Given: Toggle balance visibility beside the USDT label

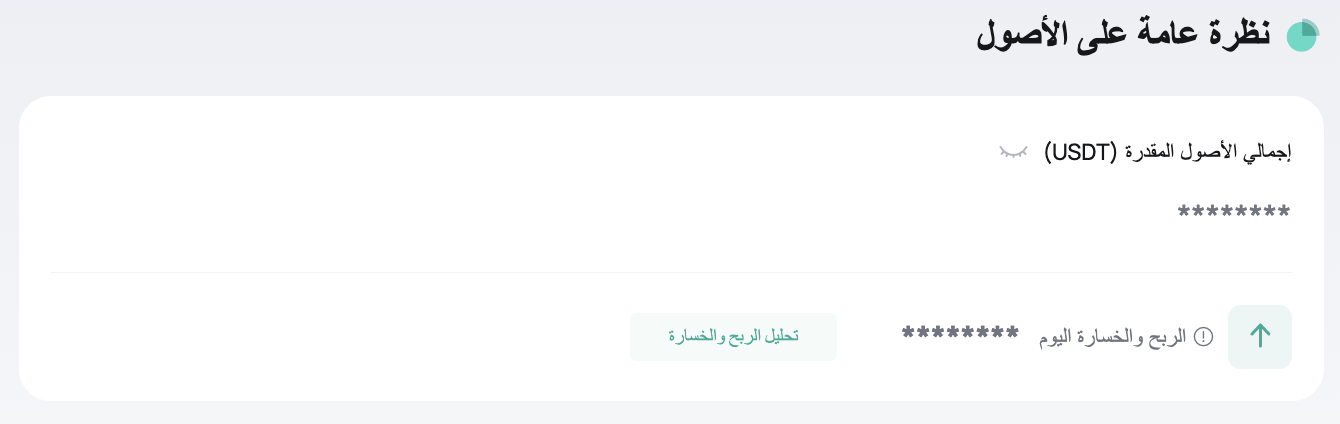Looking at the screenshot, I should [x=1013, y=152].
